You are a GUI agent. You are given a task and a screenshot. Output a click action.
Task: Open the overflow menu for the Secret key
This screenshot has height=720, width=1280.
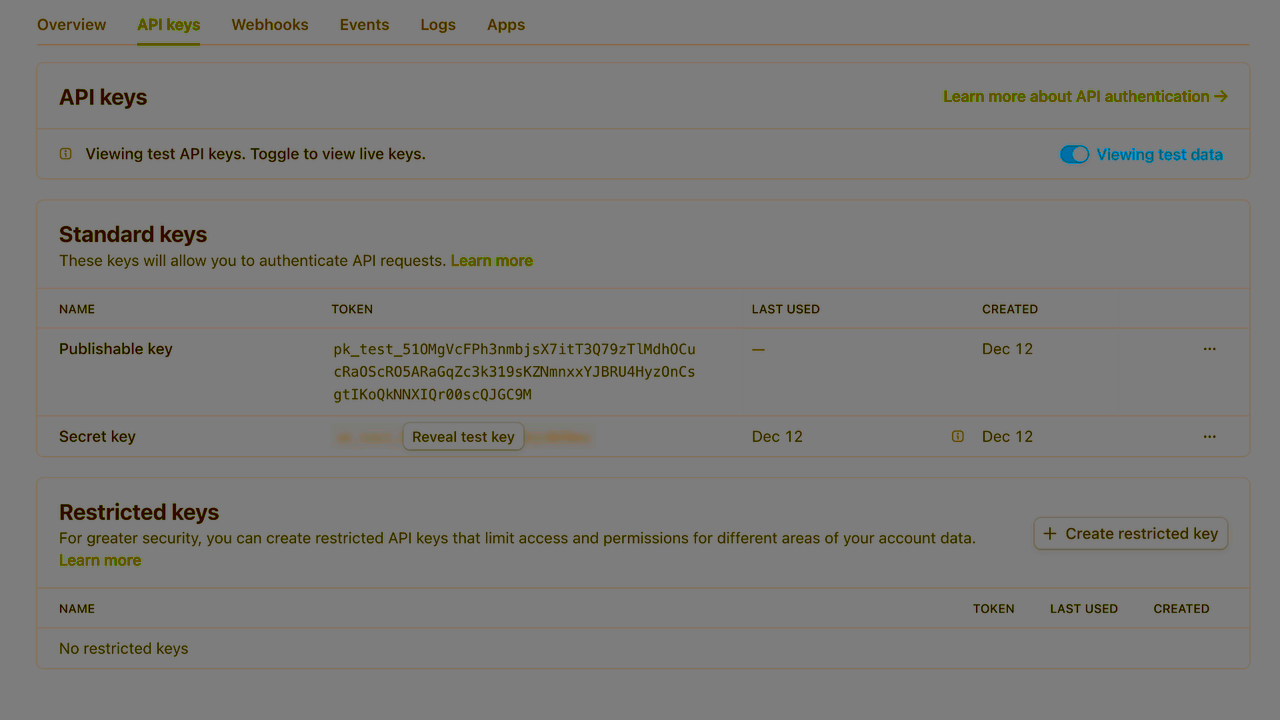[1209, 436]
